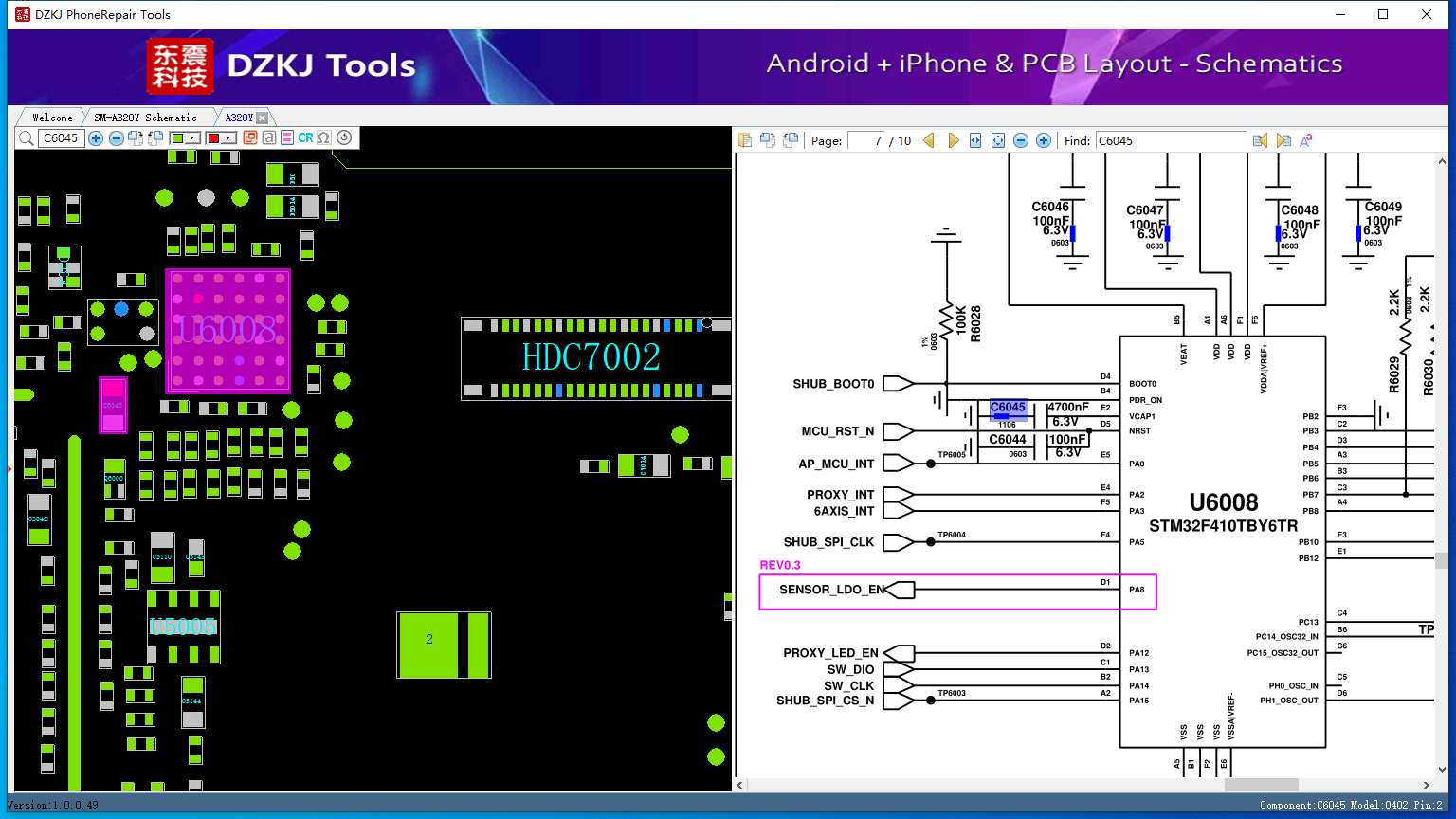Close the A320Y tab

coord(263,118)
